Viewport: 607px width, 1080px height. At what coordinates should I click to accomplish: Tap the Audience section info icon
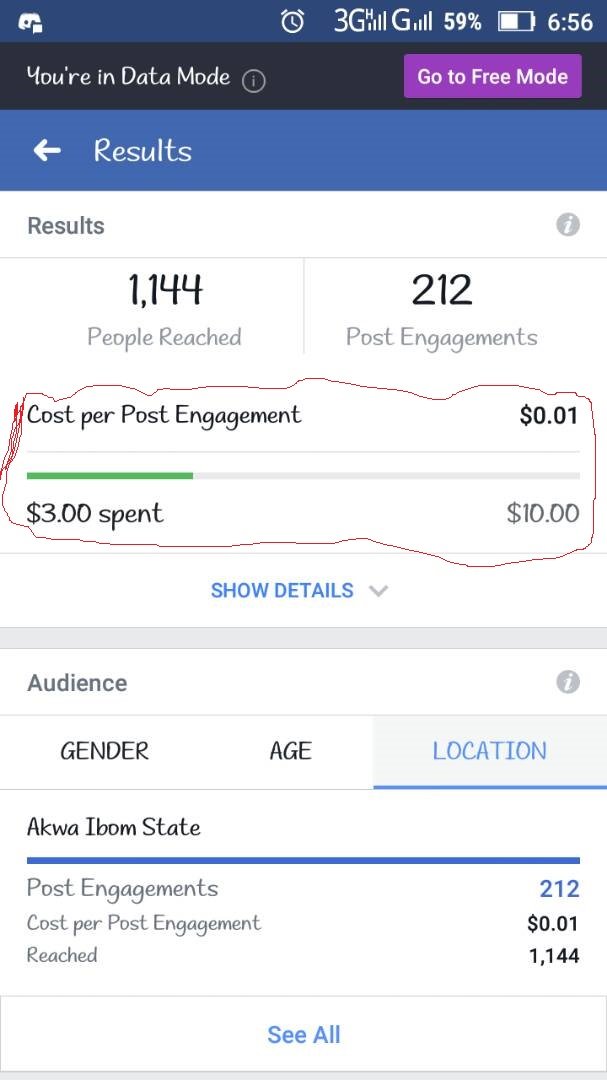click(568, 682)
